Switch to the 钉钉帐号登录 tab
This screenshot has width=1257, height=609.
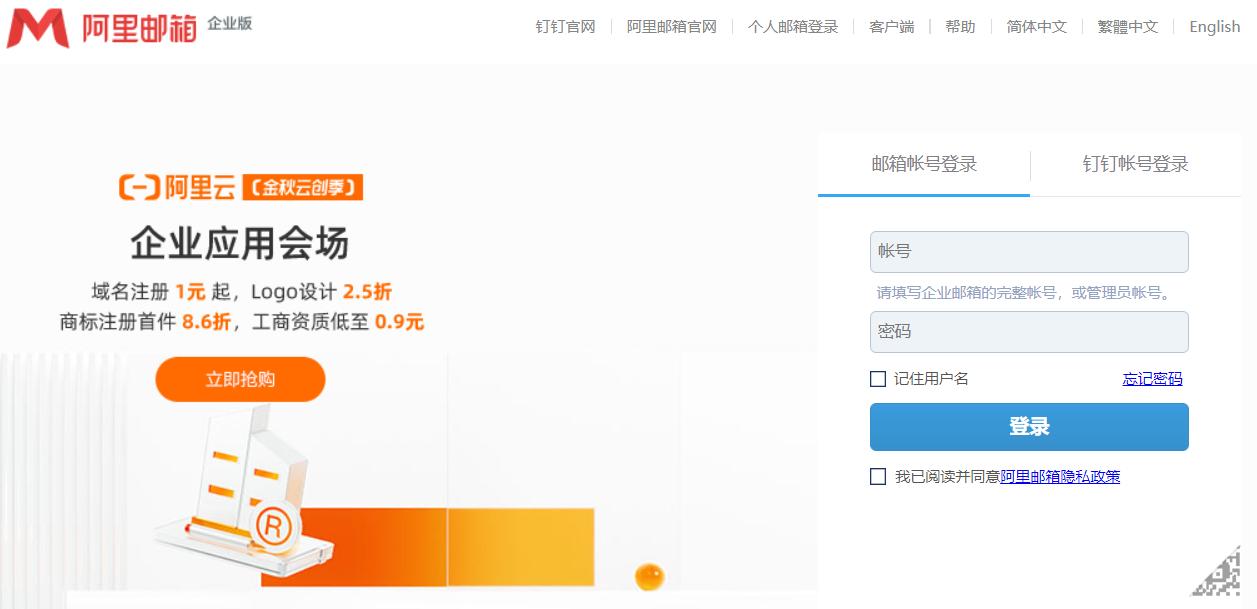coord(1135,164)
